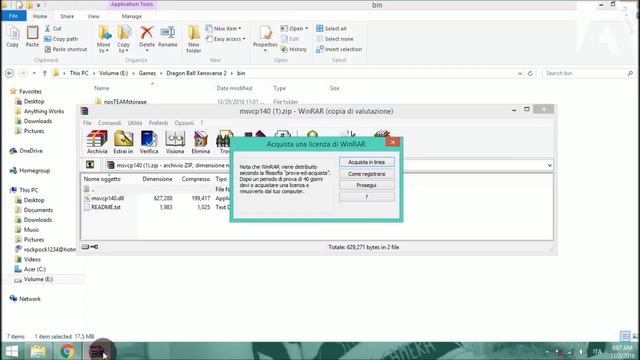Click the Visiona toolbar icon
Image resolution: width=640 pixels, height=360 pixels.
tap(175, 142)
